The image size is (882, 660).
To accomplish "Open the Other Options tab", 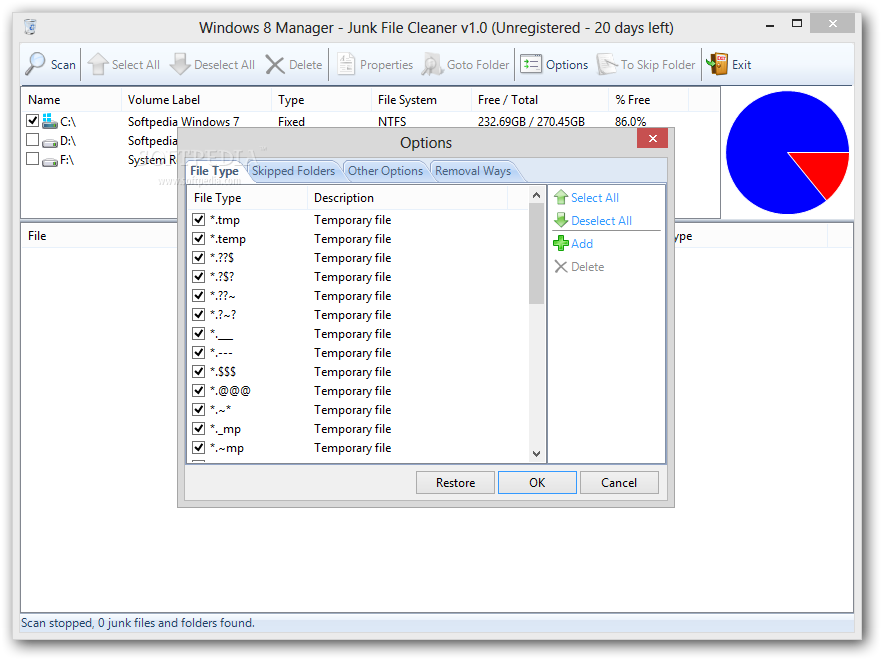I will click(x=385, y=170).
